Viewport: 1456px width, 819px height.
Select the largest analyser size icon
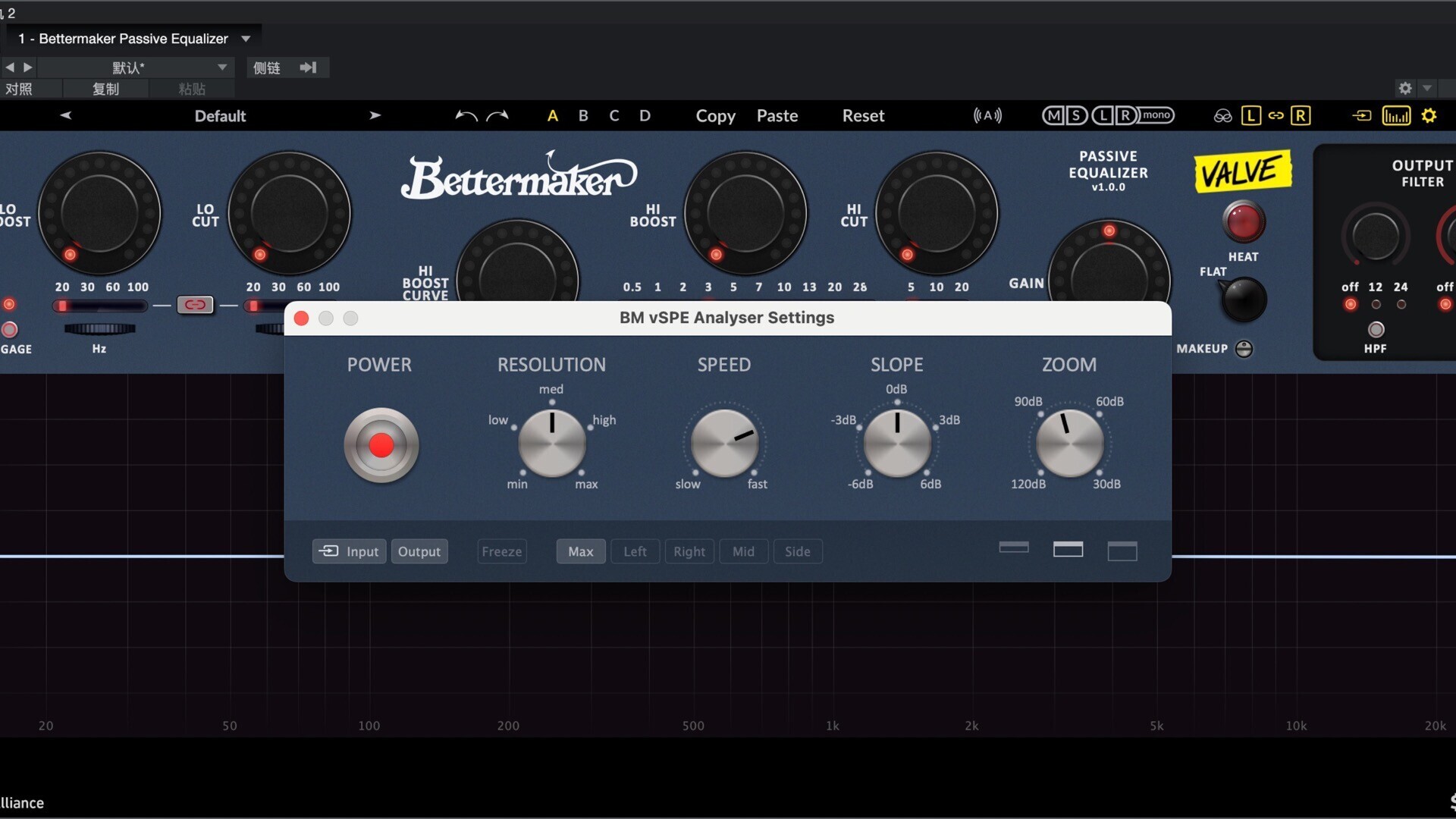point(1122,551)
